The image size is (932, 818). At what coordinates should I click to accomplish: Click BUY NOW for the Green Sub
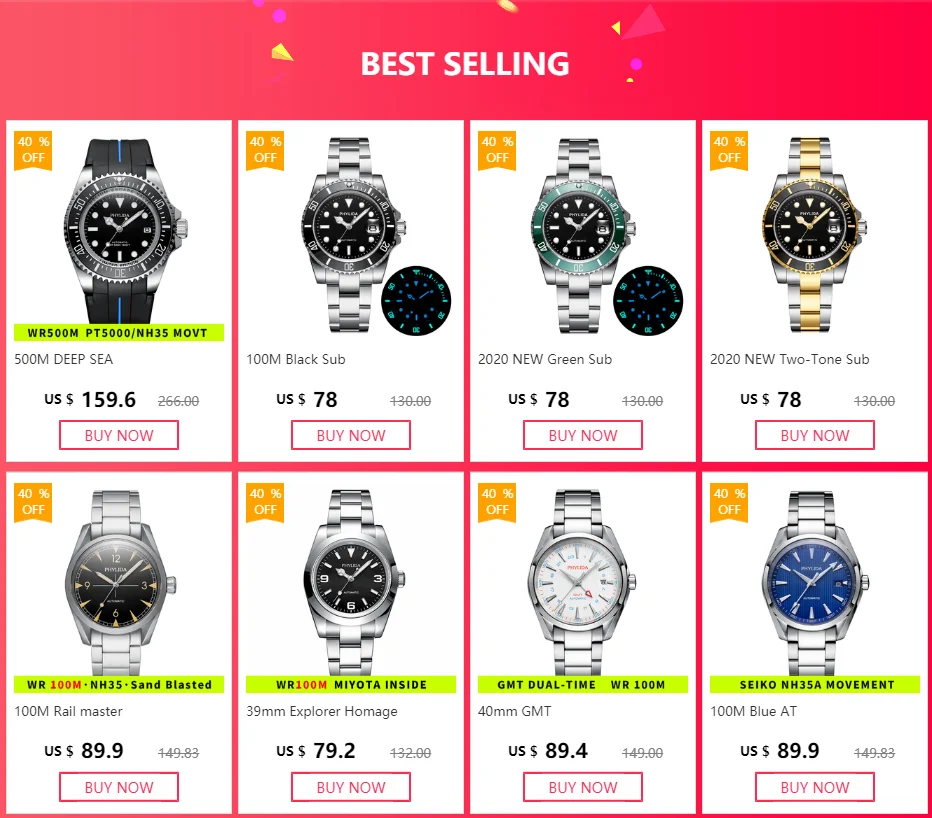[582, 435]
